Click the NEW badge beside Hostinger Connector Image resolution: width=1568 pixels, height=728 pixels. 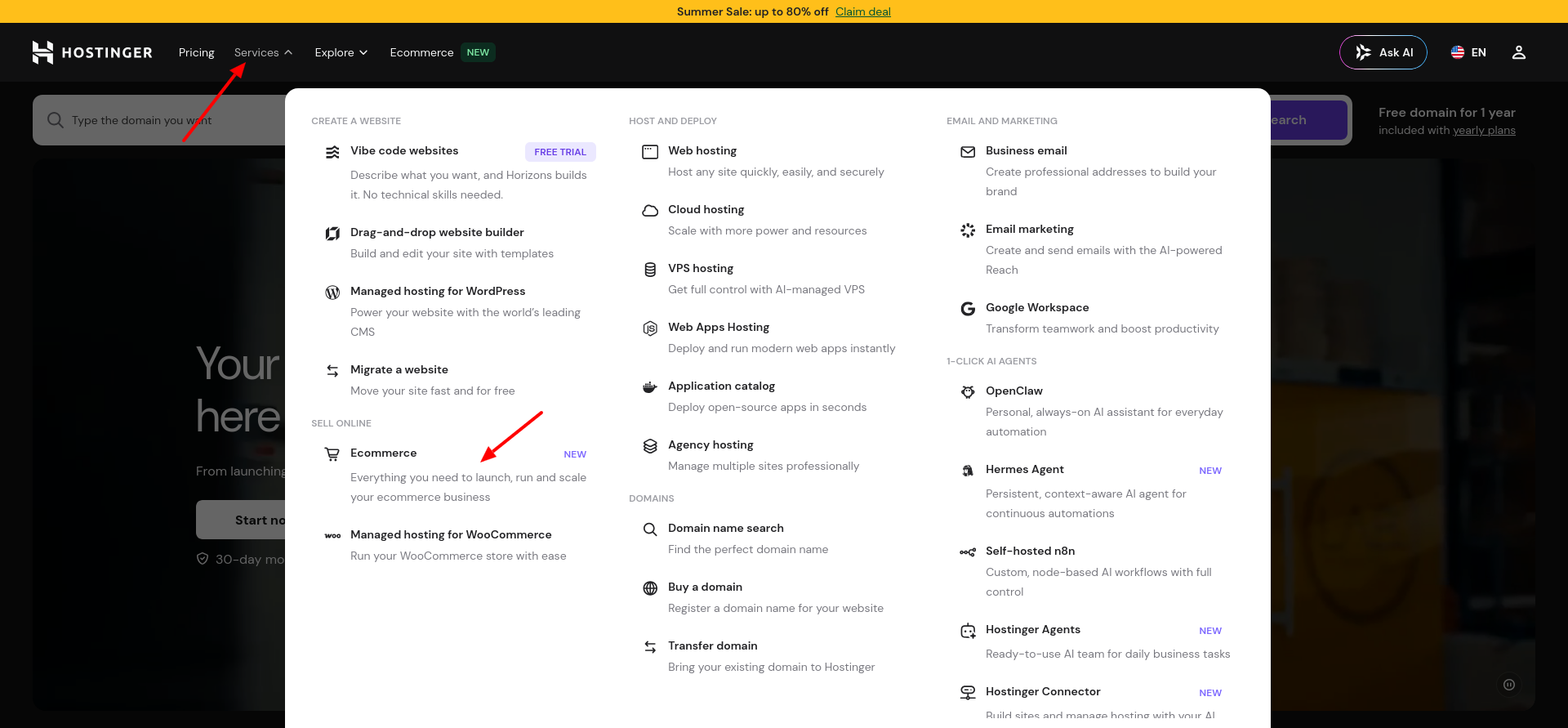1210,693
